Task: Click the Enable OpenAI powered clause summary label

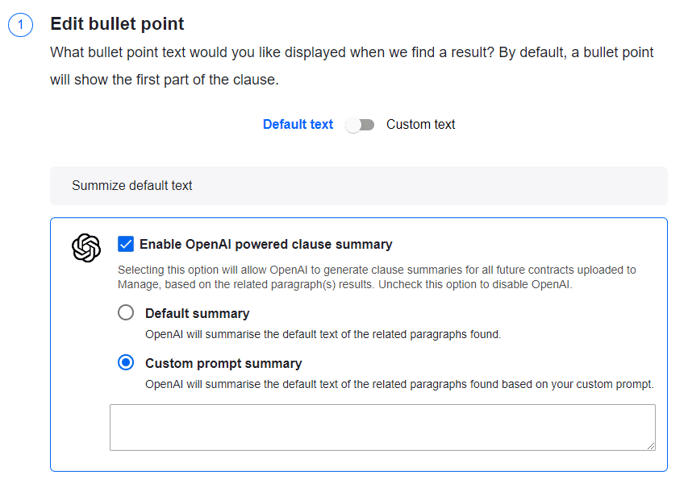Action: point(265,244)
